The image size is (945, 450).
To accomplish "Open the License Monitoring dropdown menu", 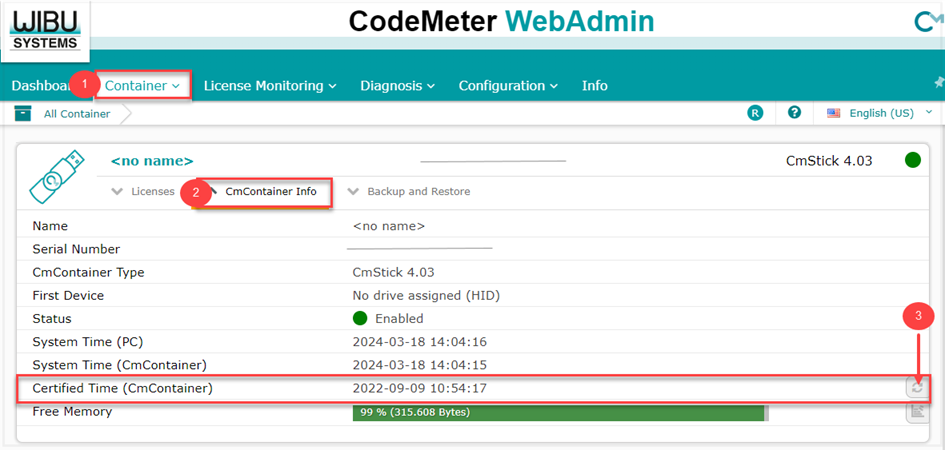I will pos(270,86).
